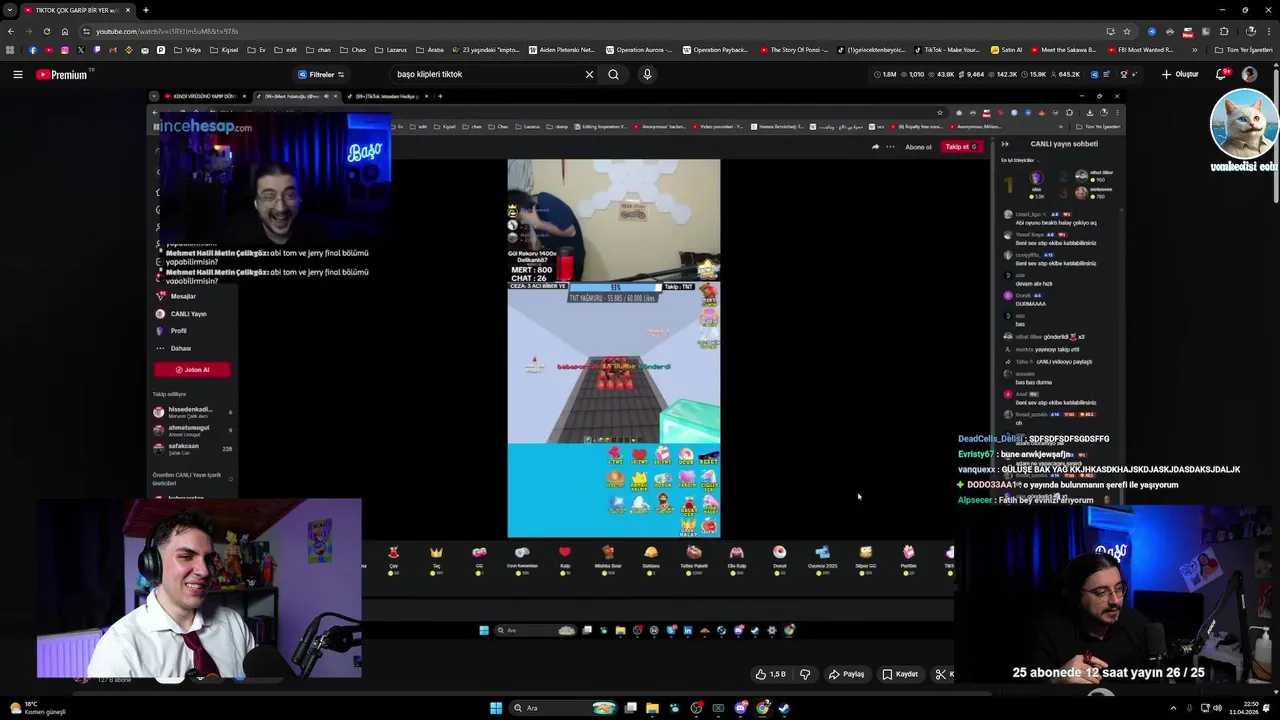
Task: Open Discord from taskbar
Action: pyautogui.click(x=740, y=708)
